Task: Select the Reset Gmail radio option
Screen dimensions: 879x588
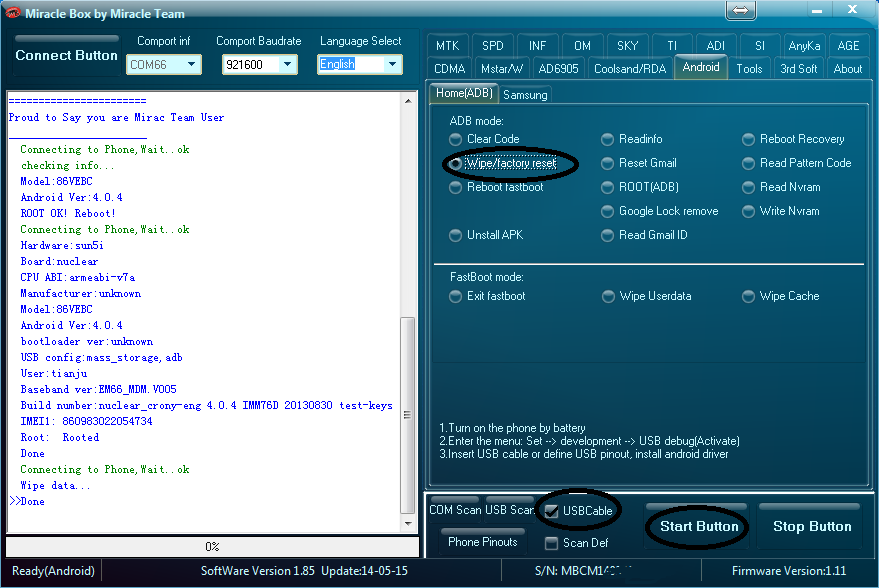Action: pos(639,163)
